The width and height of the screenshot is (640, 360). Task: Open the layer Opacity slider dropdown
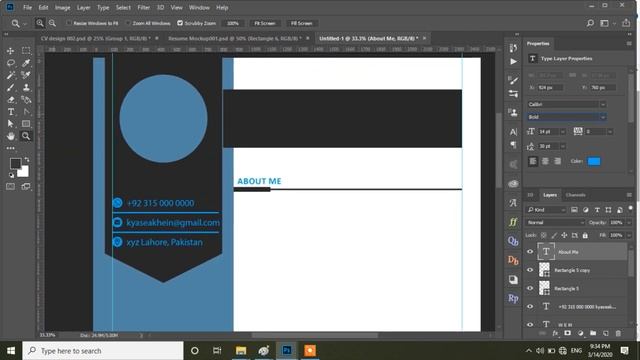[x=629, y=222]
